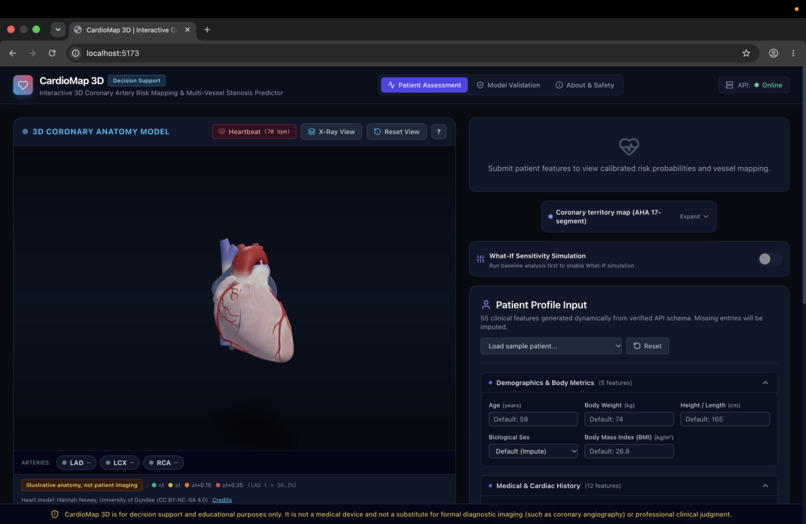806x524 pixels.
Task: Toggle the LCX artery chip
Action: click(x=119, y=463)
